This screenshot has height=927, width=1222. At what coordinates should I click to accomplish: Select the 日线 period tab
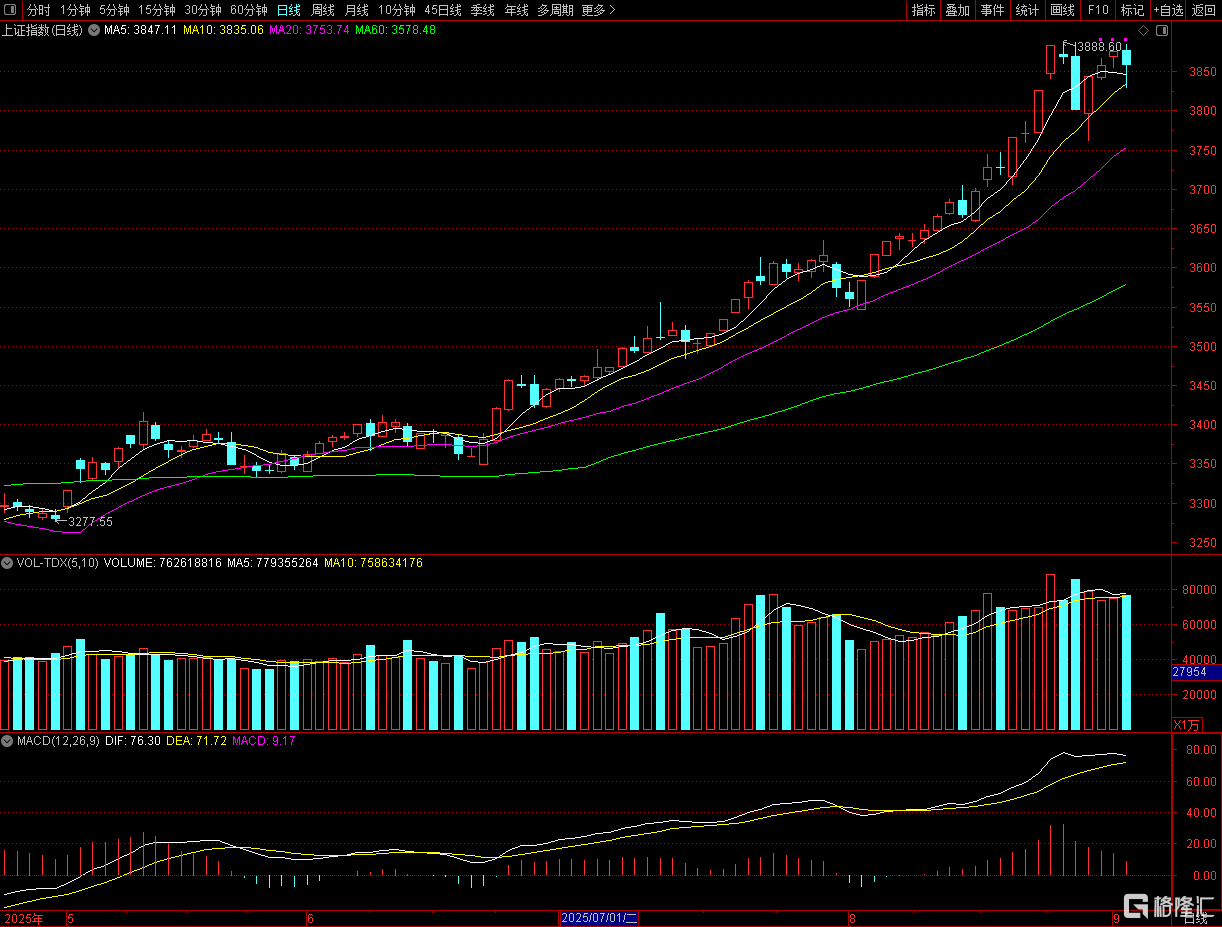coord(288,10)
